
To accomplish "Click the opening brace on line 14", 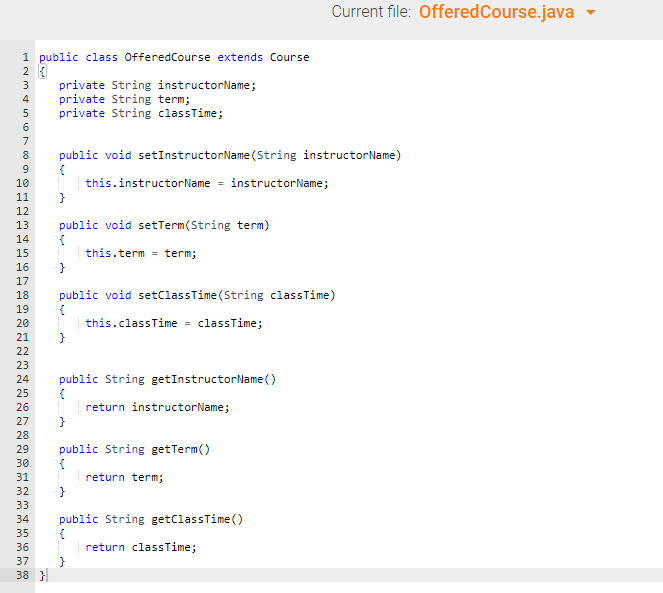I will click(x=62, y=239).
